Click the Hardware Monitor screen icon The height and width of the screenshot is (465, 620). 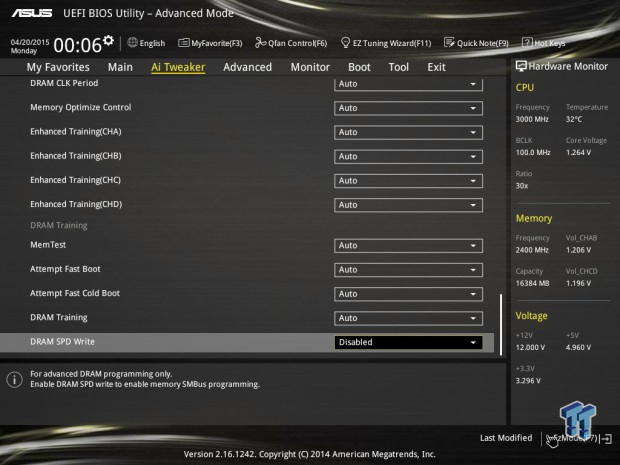pyautogui.click(x=521, y=66)
